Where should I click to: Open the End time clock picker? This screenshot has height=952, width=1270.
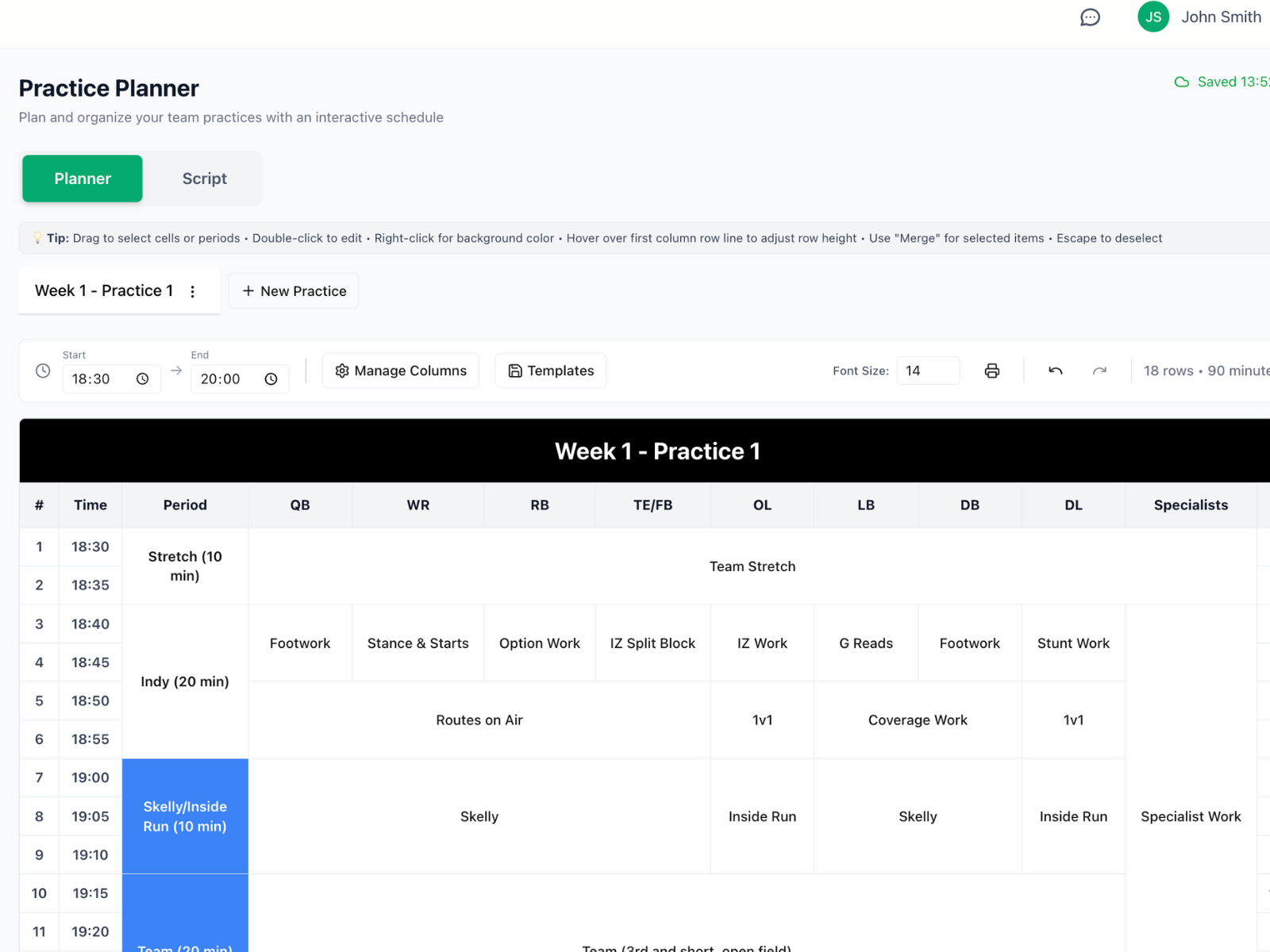click(x=271, y=378)
